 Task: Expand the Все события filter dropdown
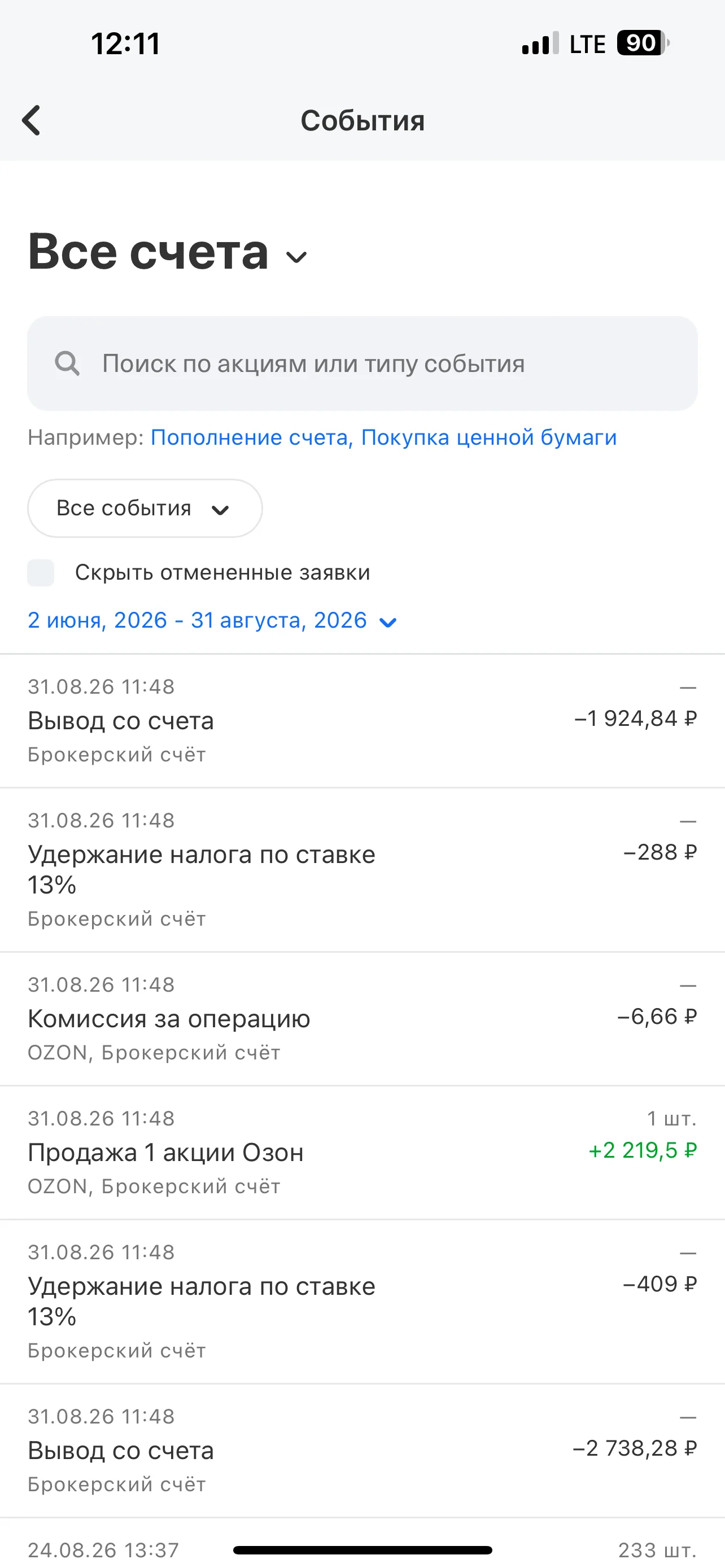coord(145,508)
